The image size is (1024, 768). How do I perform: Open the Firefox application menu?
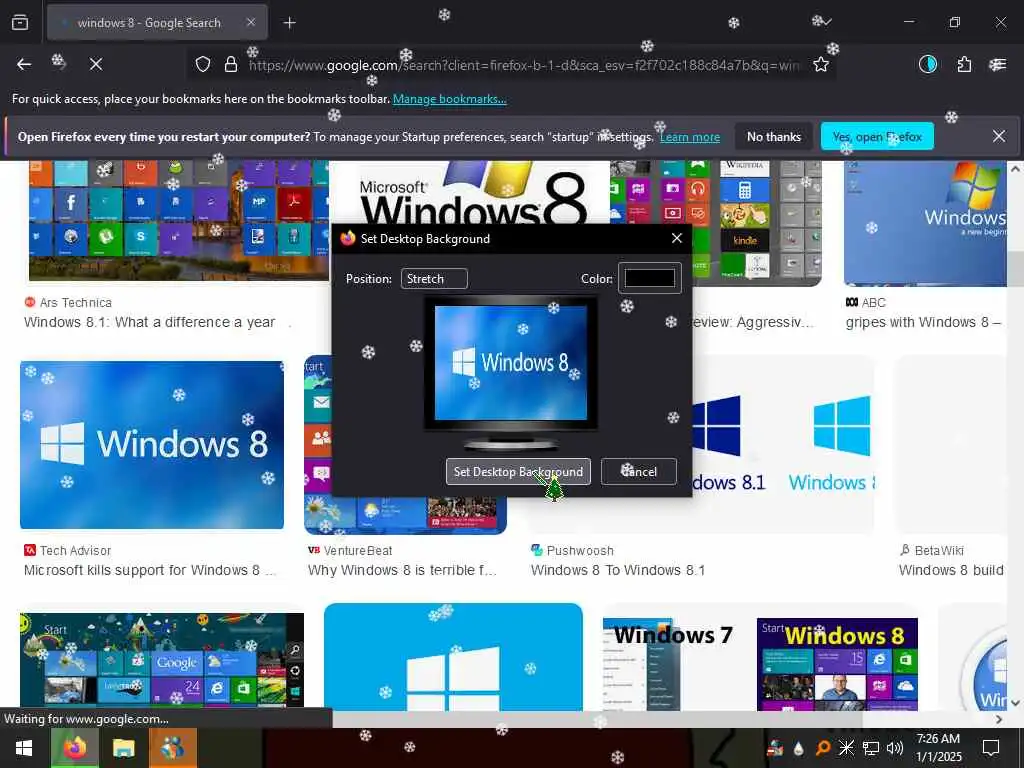pos(998,64)
